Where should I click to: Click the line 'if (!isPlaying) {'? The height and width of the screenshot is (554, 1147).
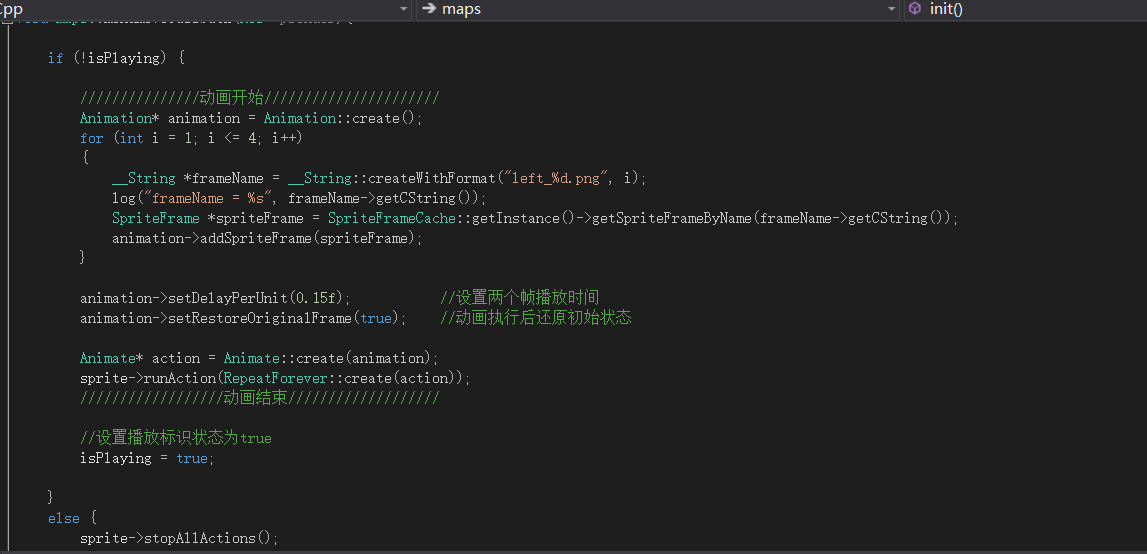pyautogui.click(x=117, y=58)
